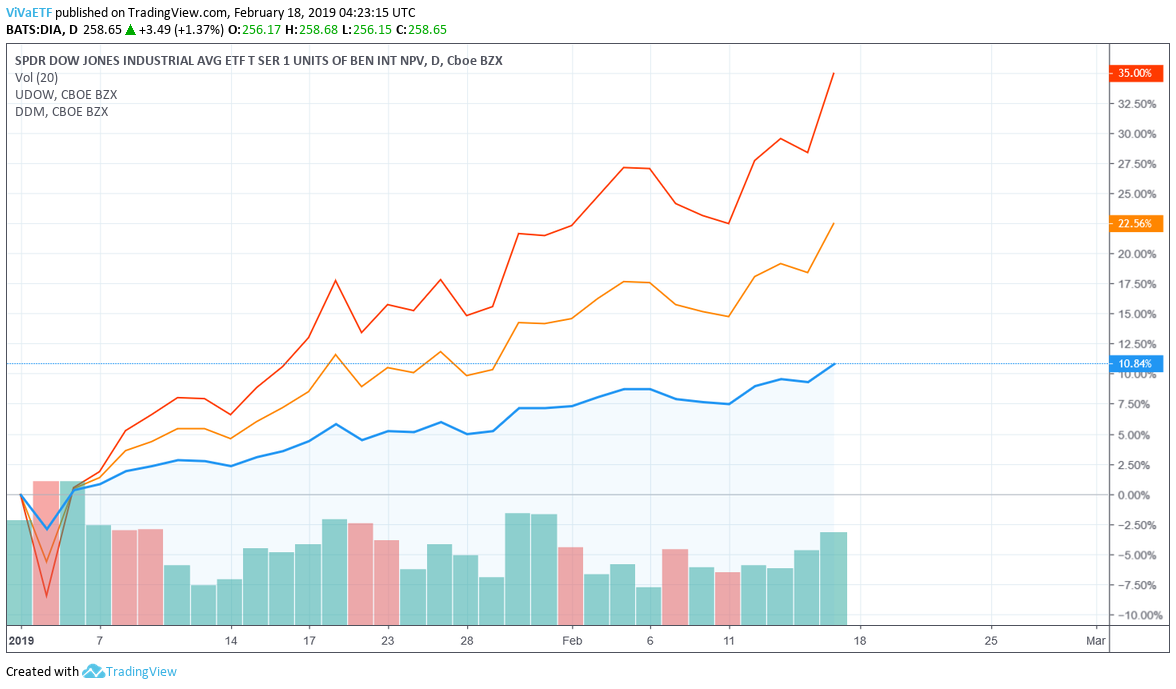Click the 'O:256.17' open price value
1176x689 pixels.
point(255,30)
